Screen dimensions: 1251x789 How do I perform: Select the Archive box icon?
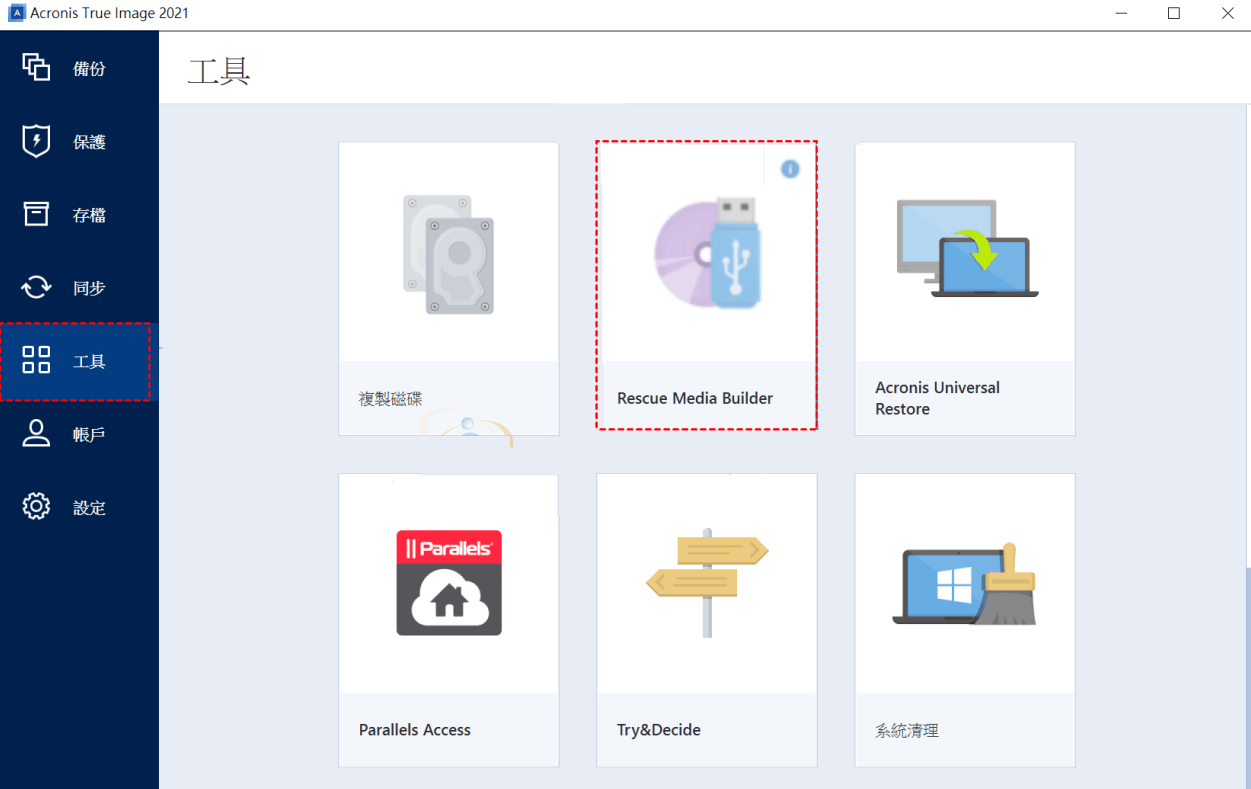click(x=36, y=214)
